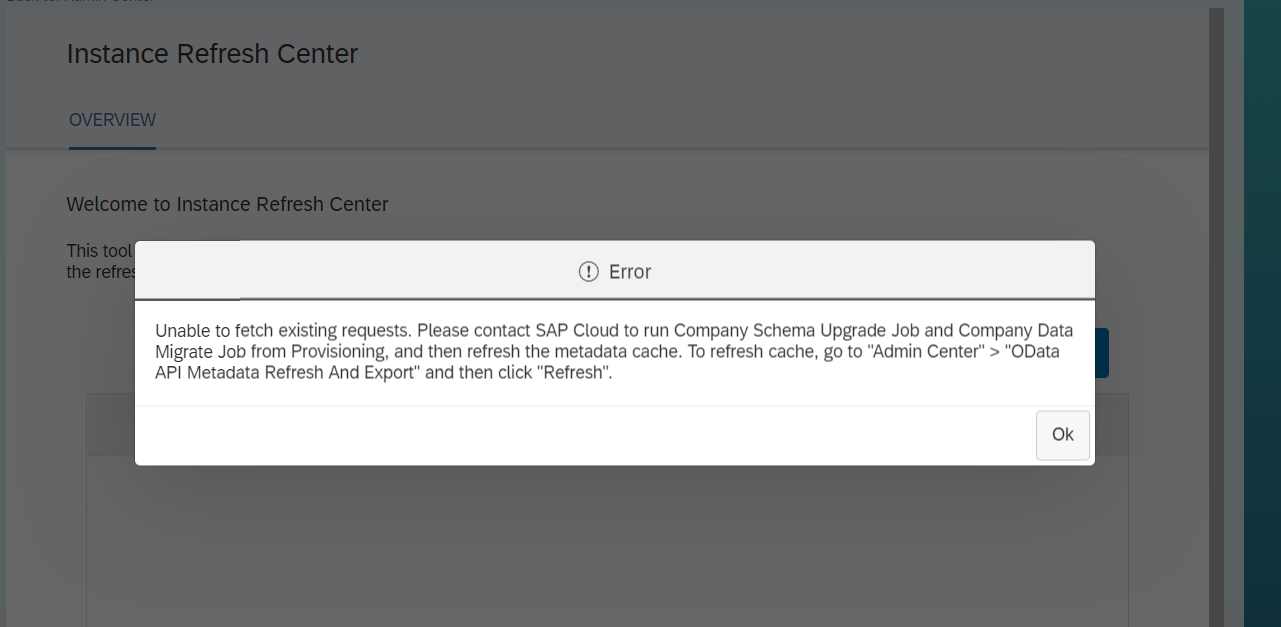Click the blue button behind the error dialog
This screenshot has height=627, width=1281.
coord(1101,353)
